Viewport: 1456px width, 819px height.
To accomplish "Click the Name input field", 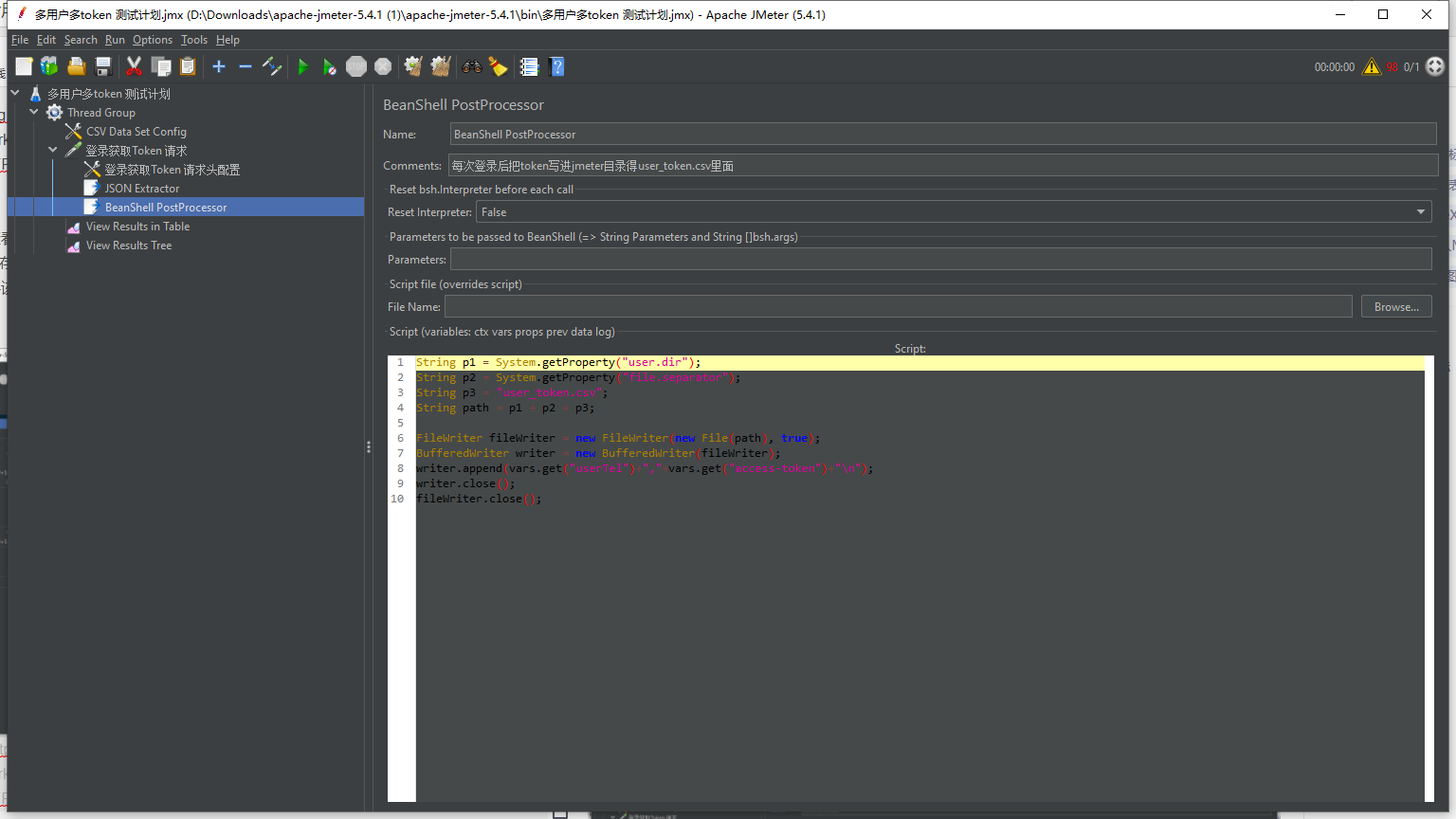I will pos(942,135).
